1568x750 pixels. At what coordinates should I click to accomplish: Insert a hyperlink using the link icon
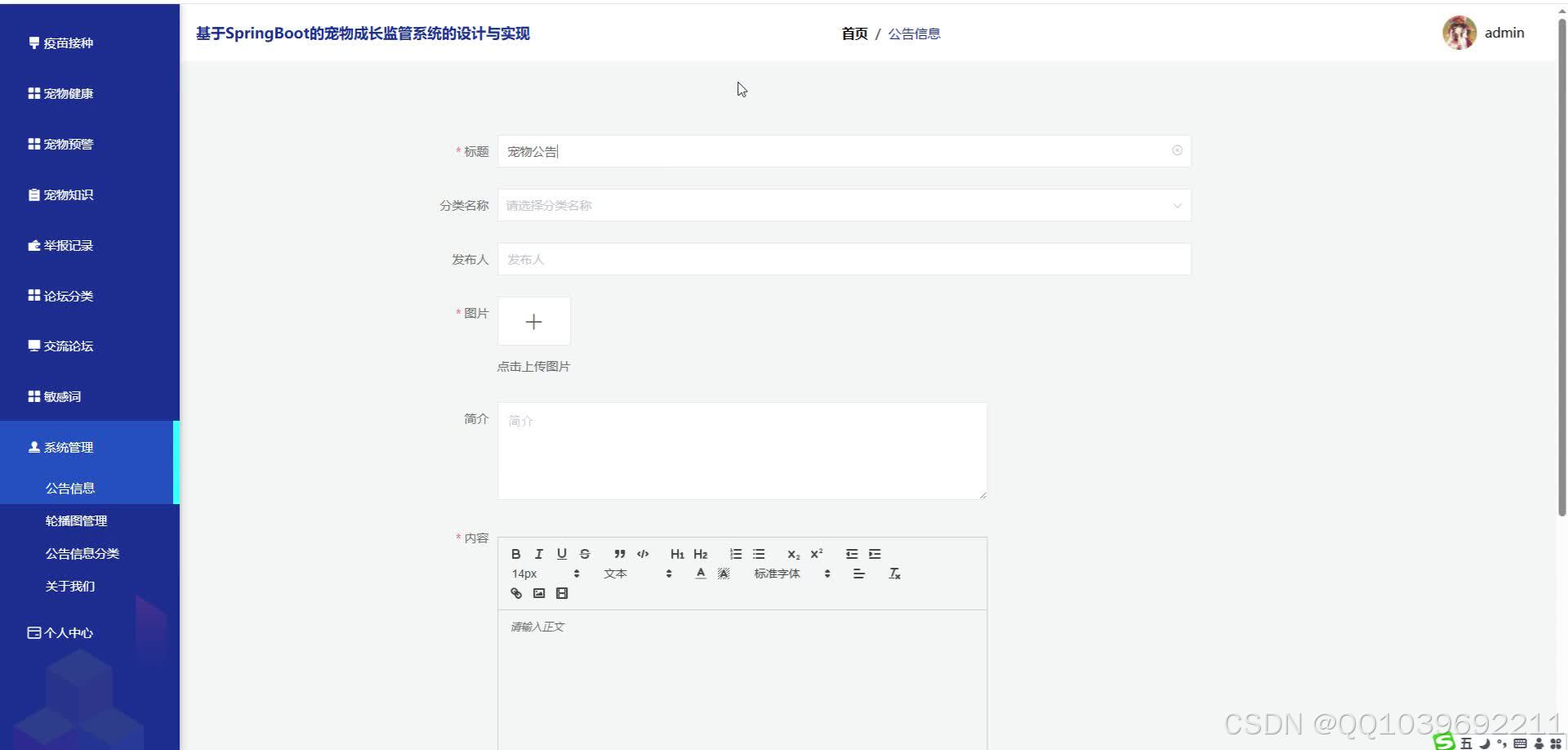pyautogui.click(x=516, y=593)
